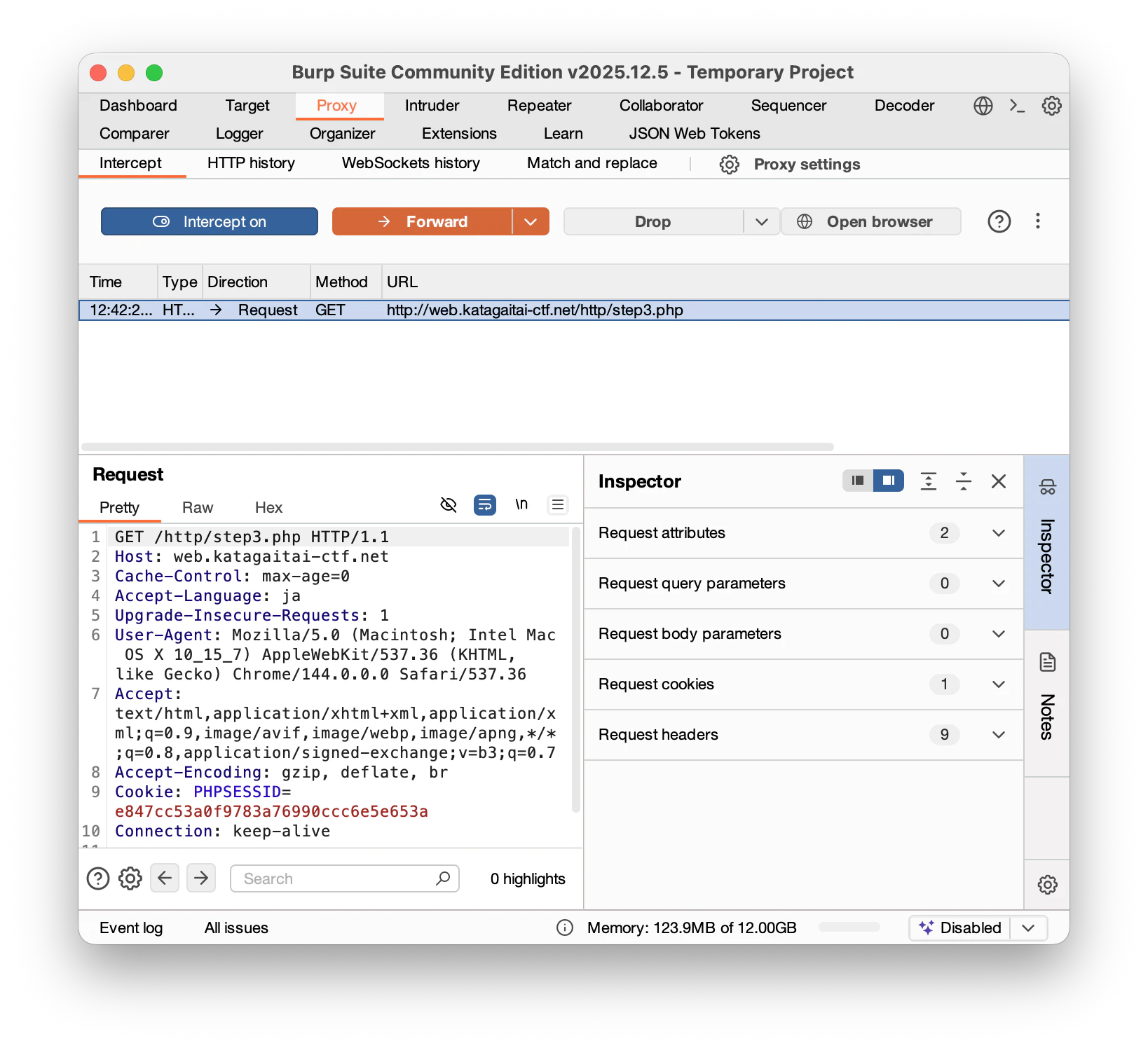Open the three-dot intercept options menu
Image resolution: width=1148 pixels, height=1048 pixels.
click(x=1037, y=221)
